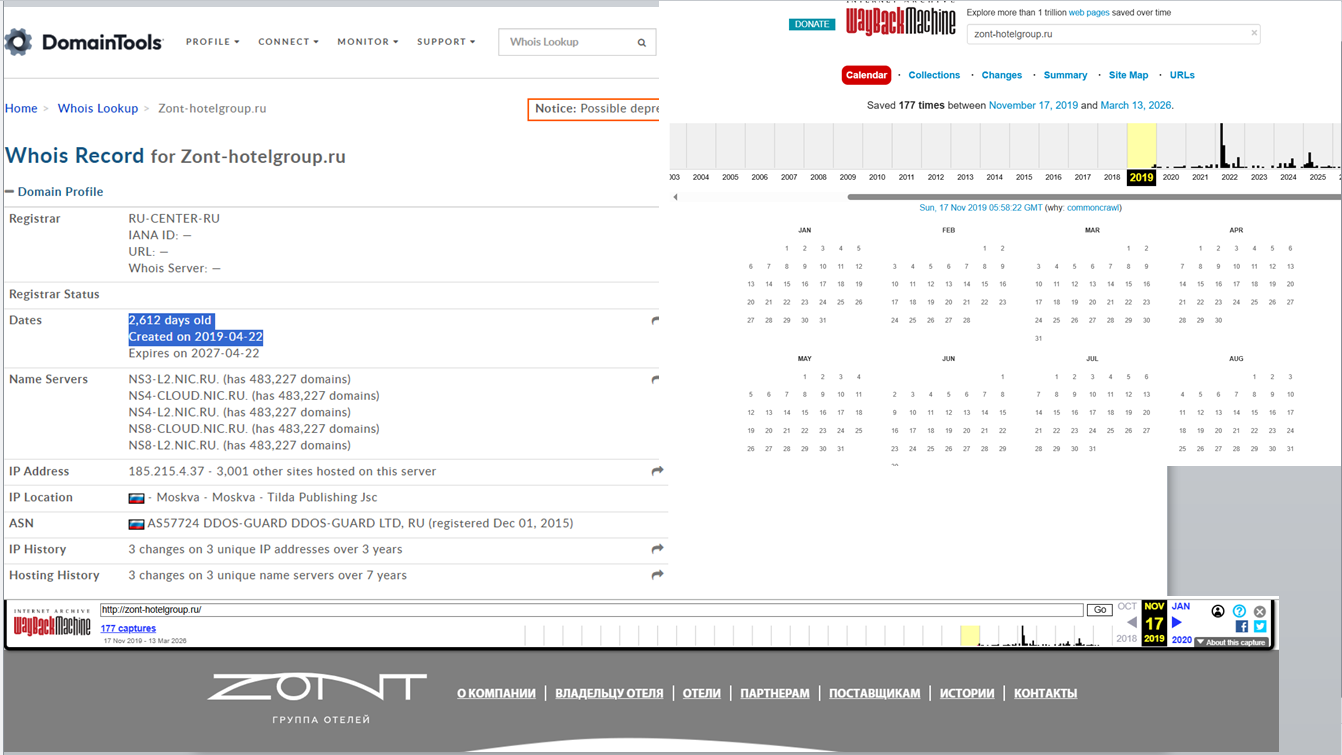
Task: Click the URL field in the Wayback toolbar
Action: 591,610
